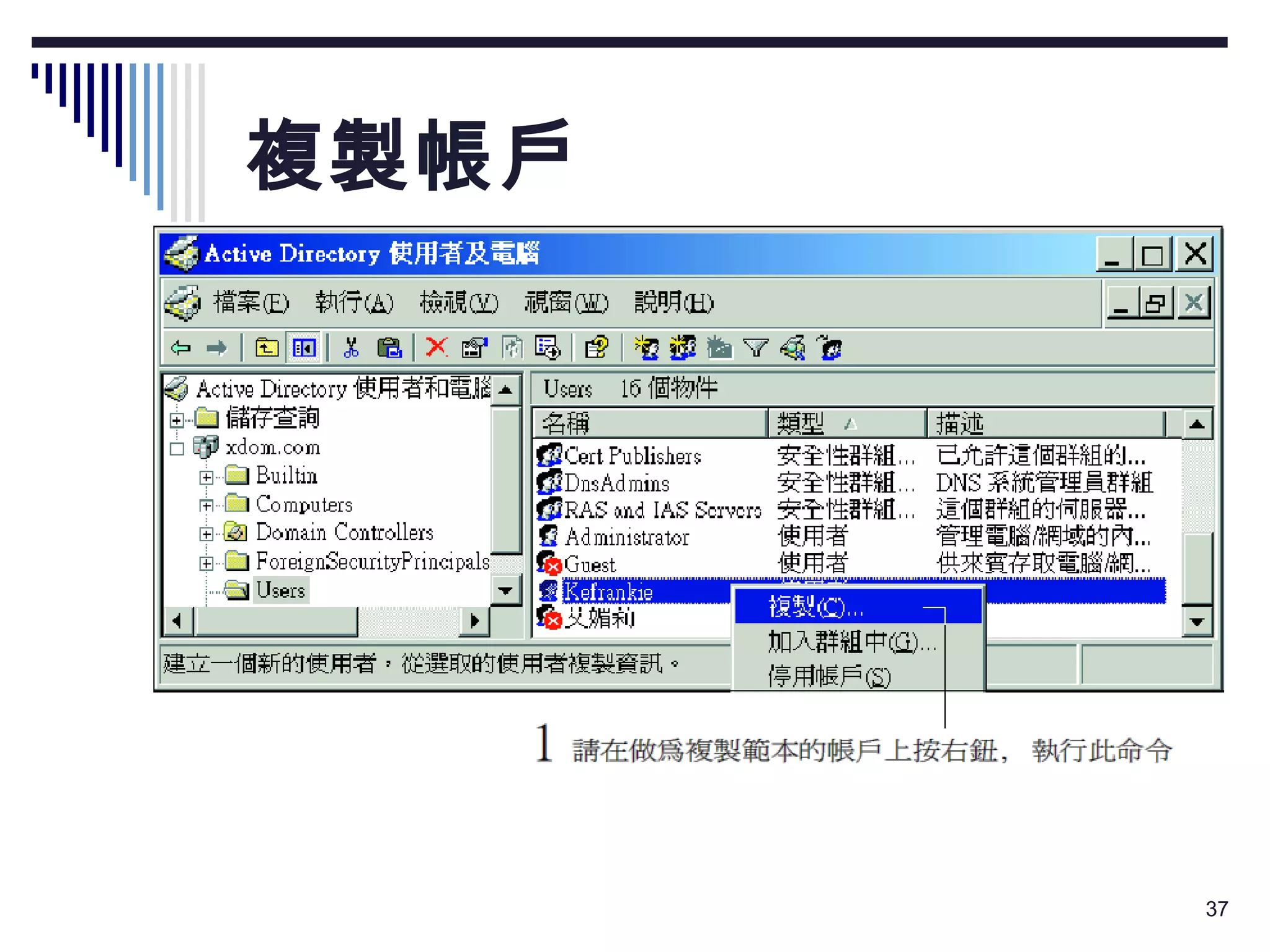Select the DnsAdmins group
Image resolution: width=1270 pixels, height=952 pixels.
coord(617,483)
